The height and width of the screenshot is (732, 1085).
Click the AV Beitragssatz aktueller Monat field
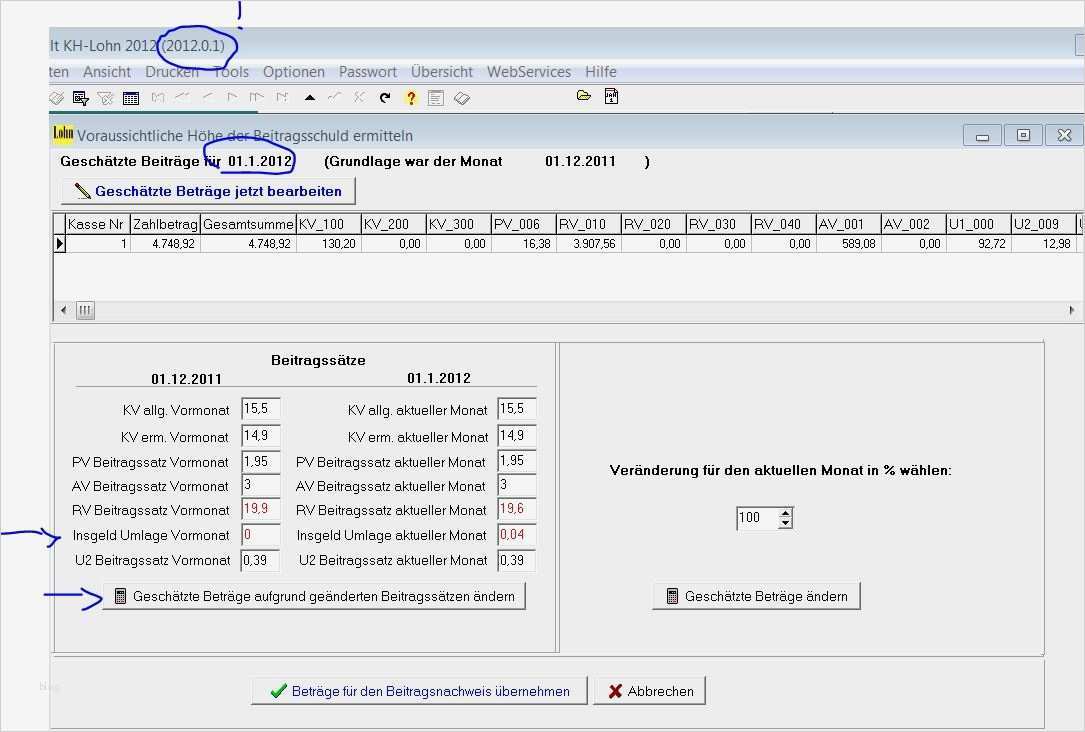(517, 485)
